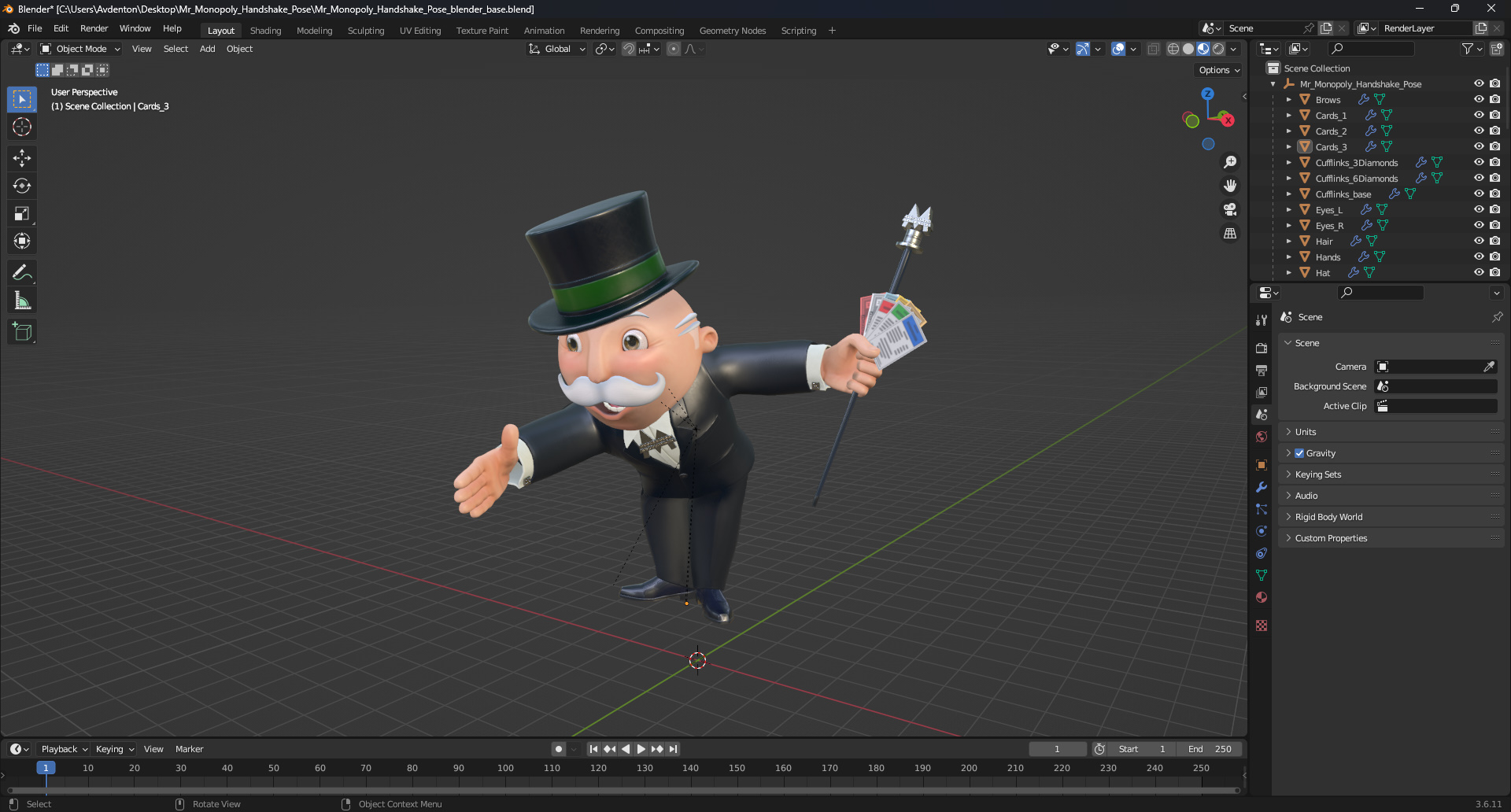
Task: Click the Pan hand viewport icon
Action: [x=1230, y=186]
